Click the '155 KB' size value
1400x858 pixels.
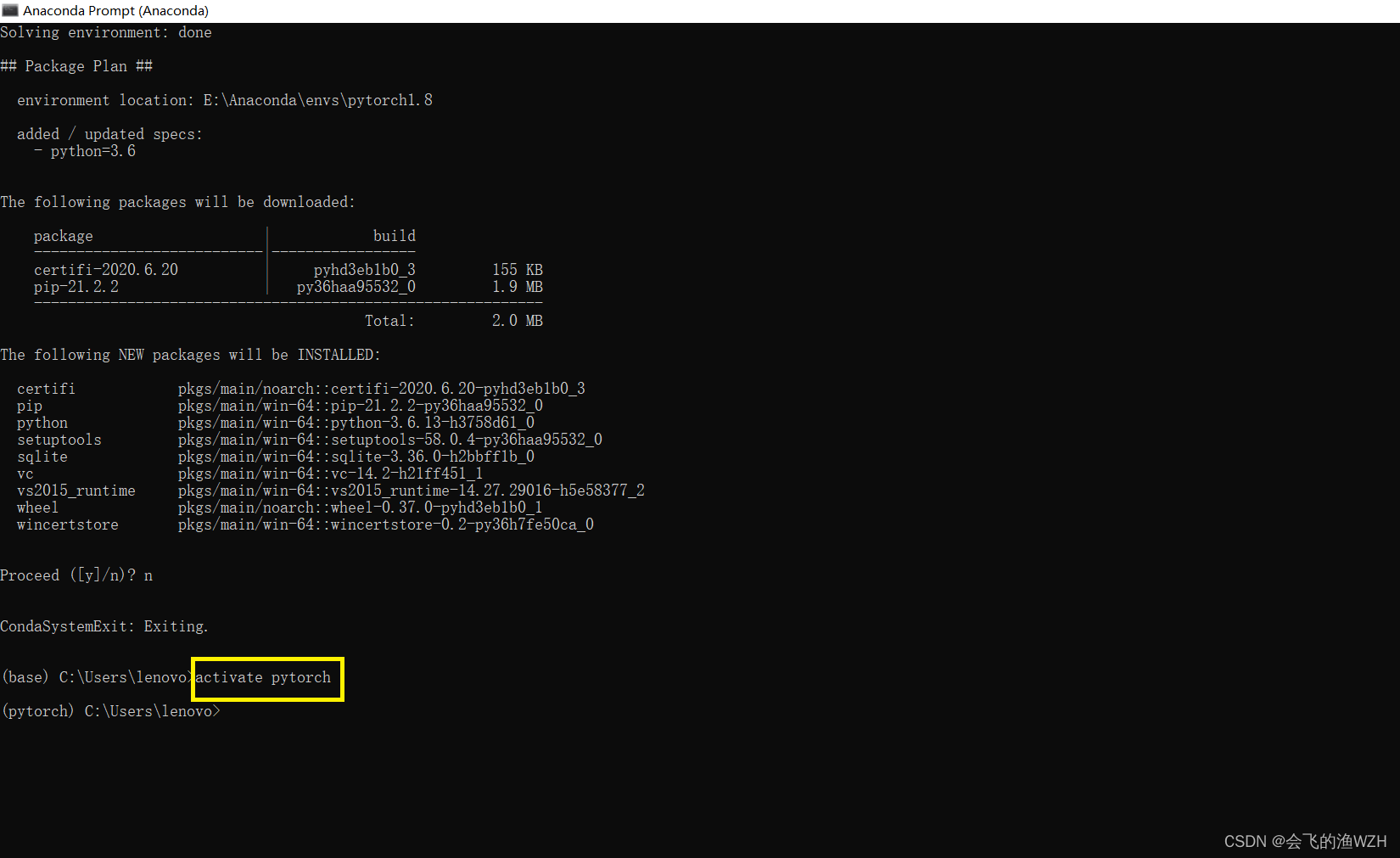click(x=518, y=270)
